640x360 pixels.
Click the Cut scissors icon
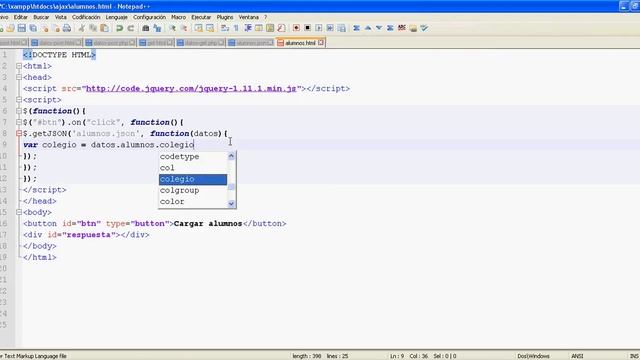[82, 28]
